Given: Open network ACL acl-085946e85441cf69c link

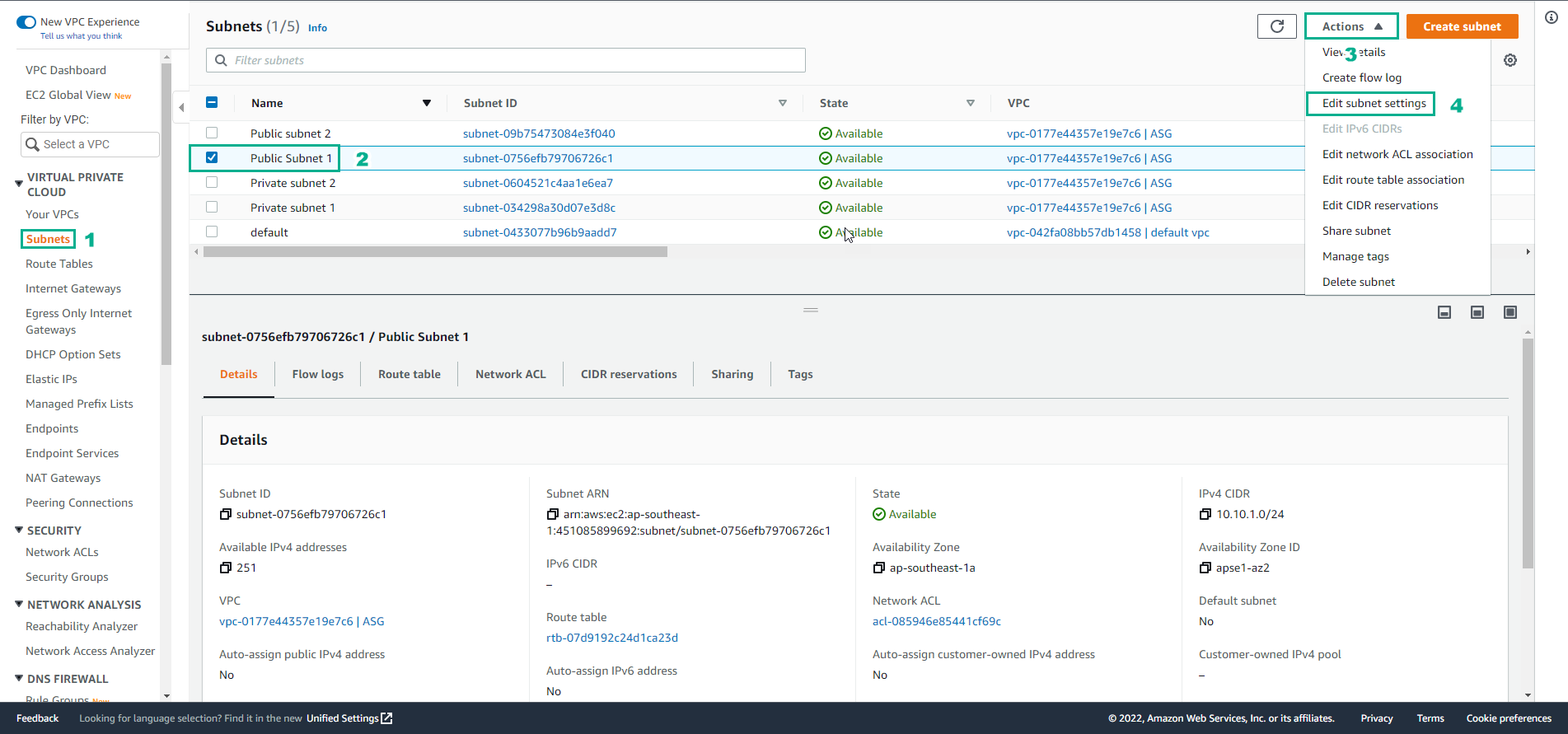Looking at the screenshot, I should tap(937, 621).
